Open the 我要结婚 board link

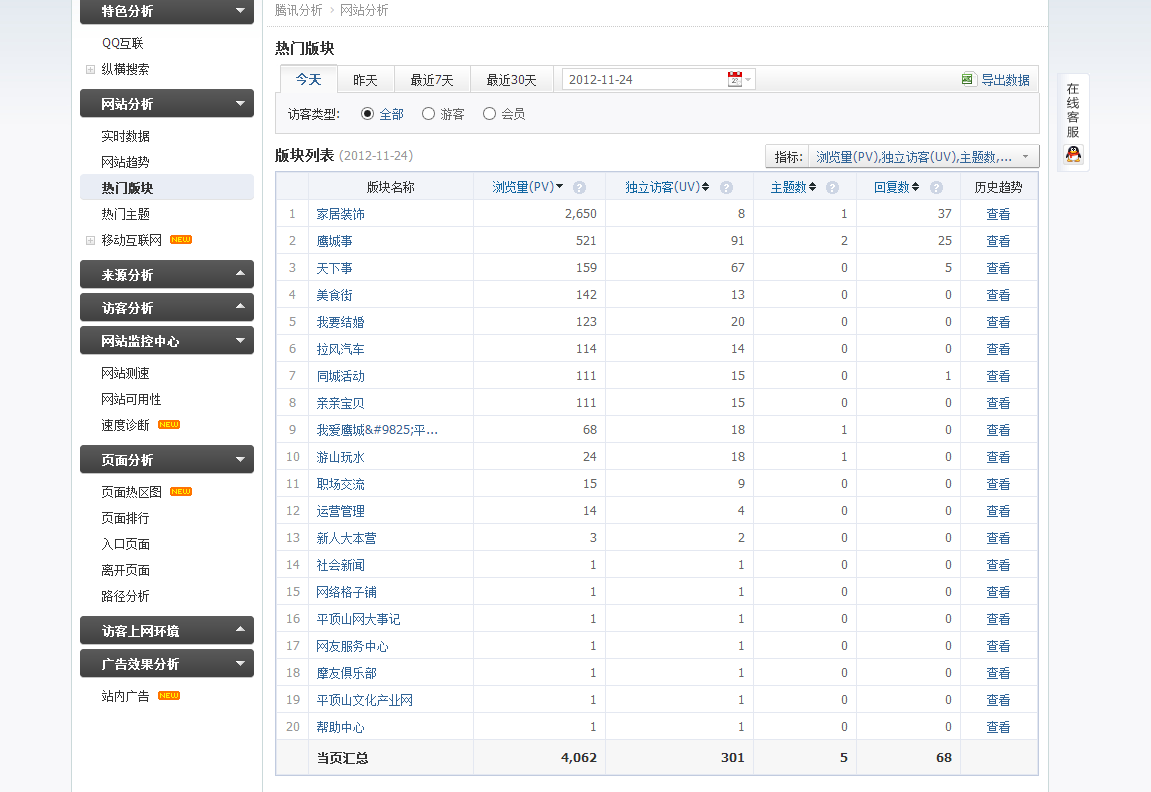coord(340,322)
